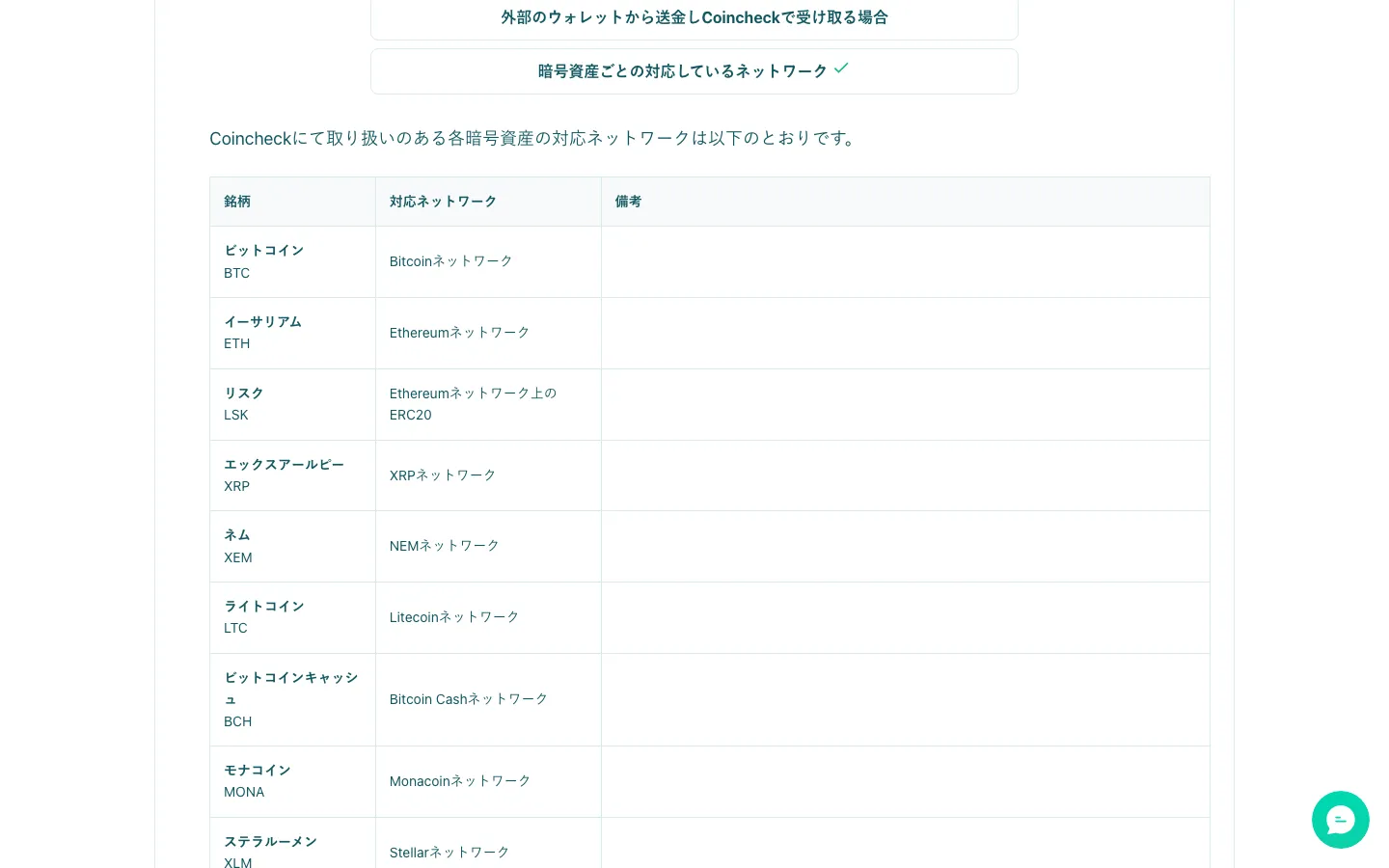Click the ETH ticker text

pos(237,343)
